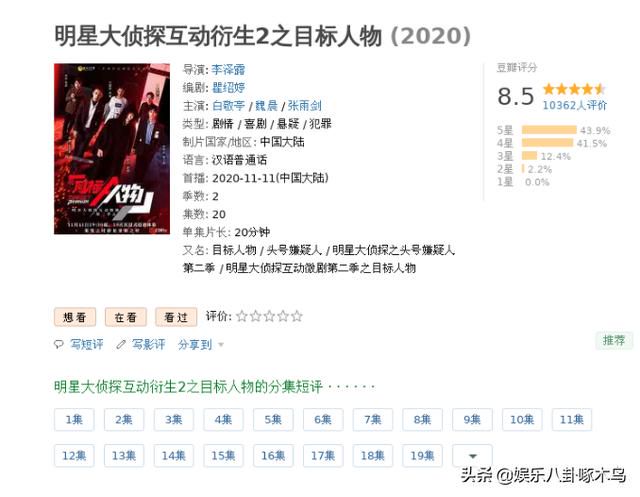Rate five stars in 评价 row
This screenshot has height=497, width=640.
297,316
